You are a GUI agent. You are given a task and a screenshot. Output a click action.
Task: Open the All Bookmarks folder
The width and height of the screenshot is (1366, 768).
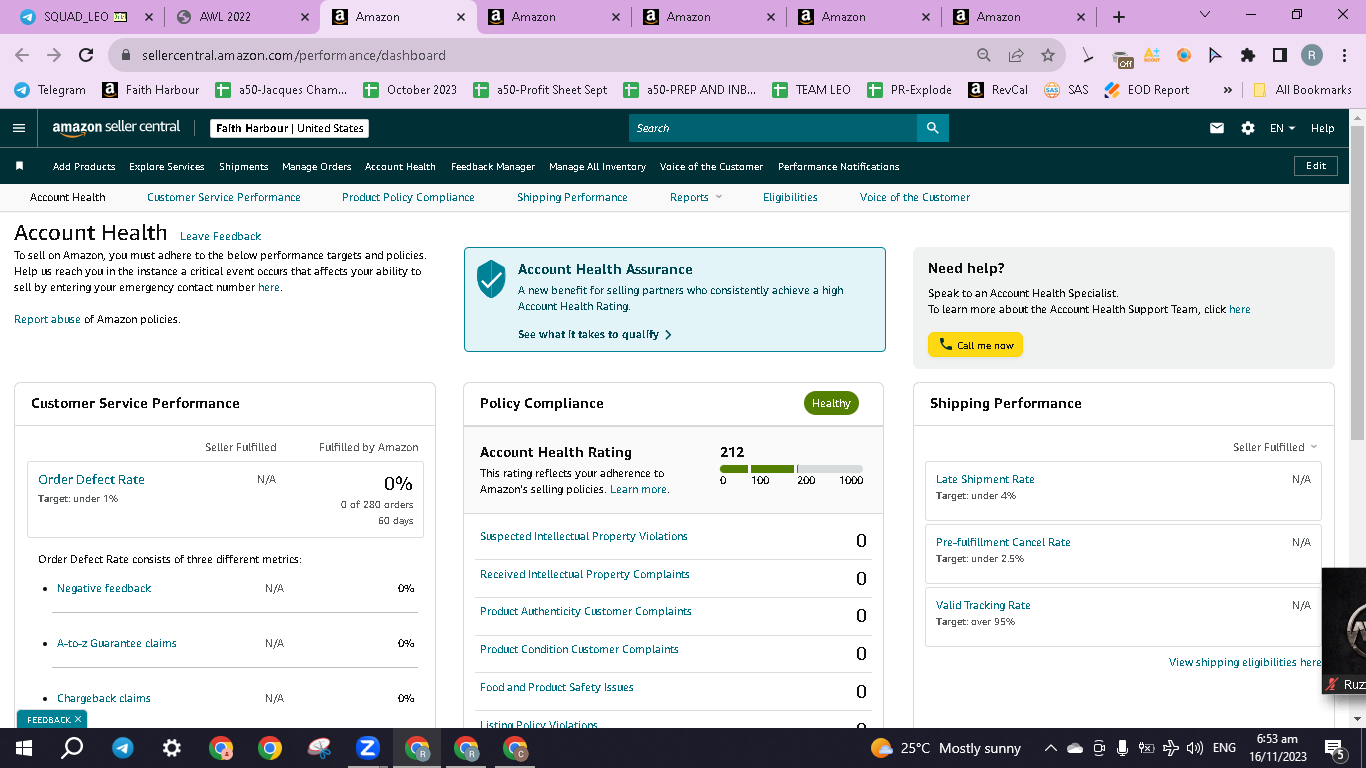[1302, 90]
